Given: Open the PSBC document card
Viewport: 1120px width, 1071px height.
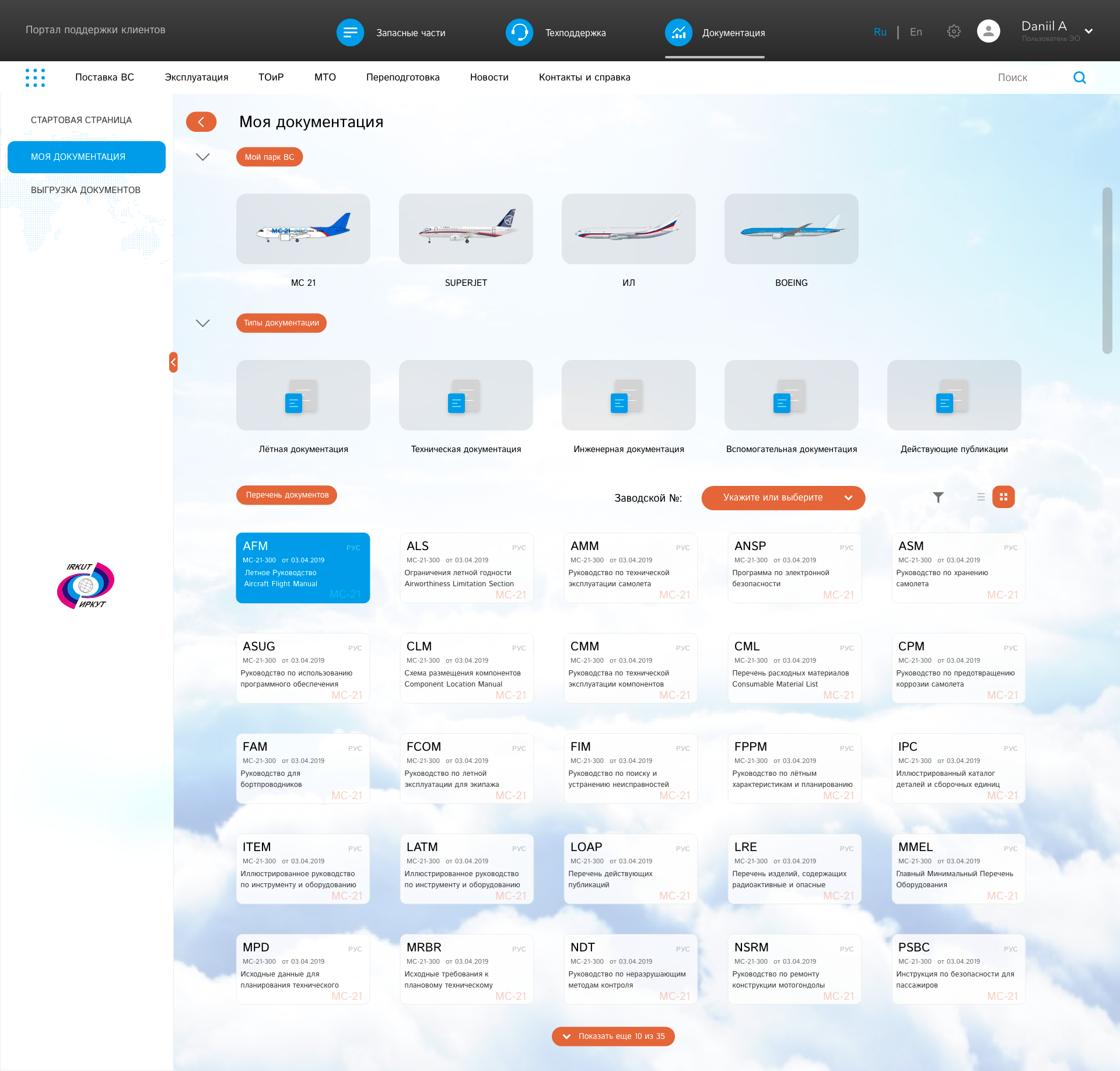Looking at the screenshot, I should tap(958, 969).
